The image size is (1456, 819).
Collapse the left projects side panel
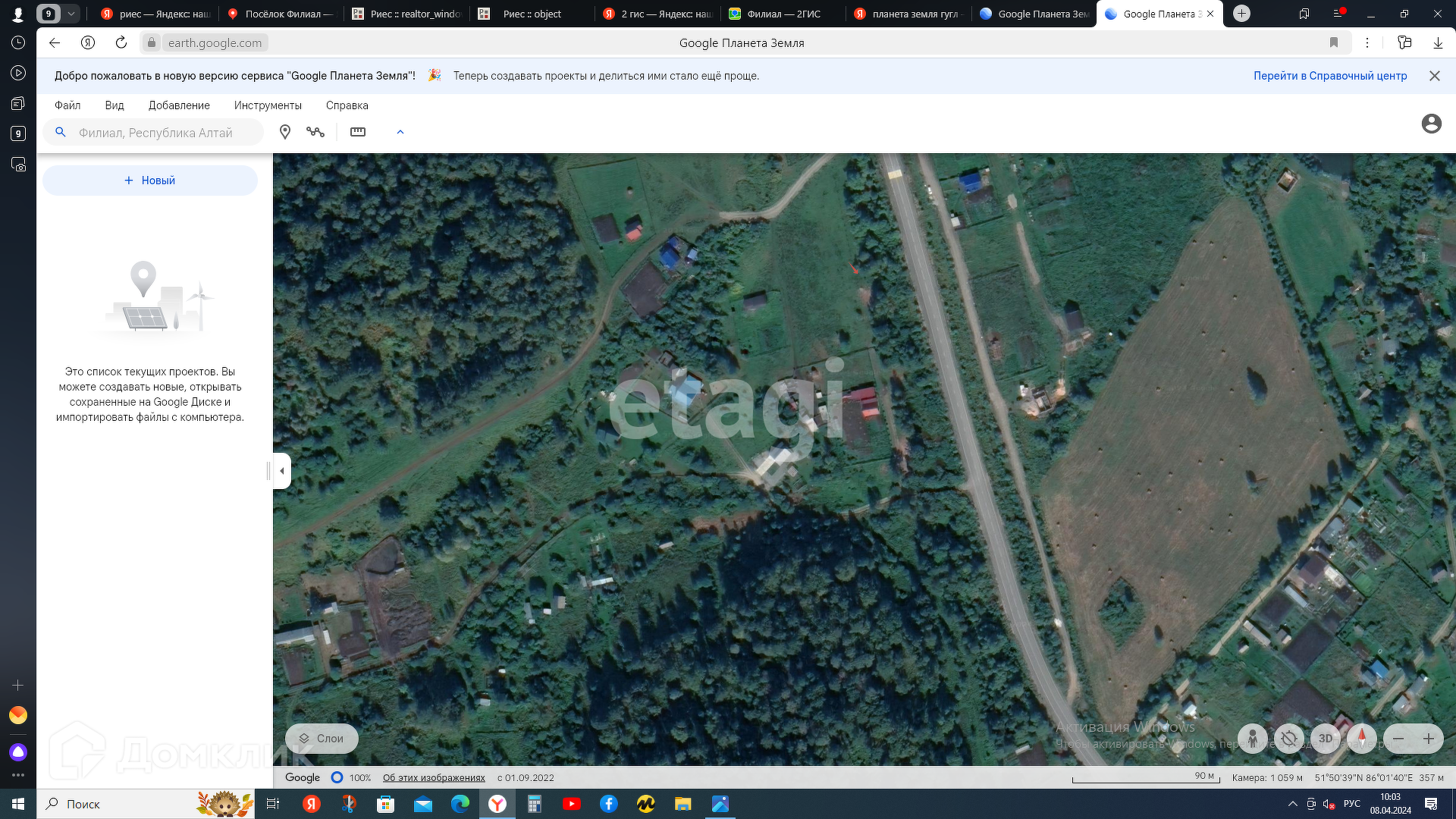click(x=282, y=471)
